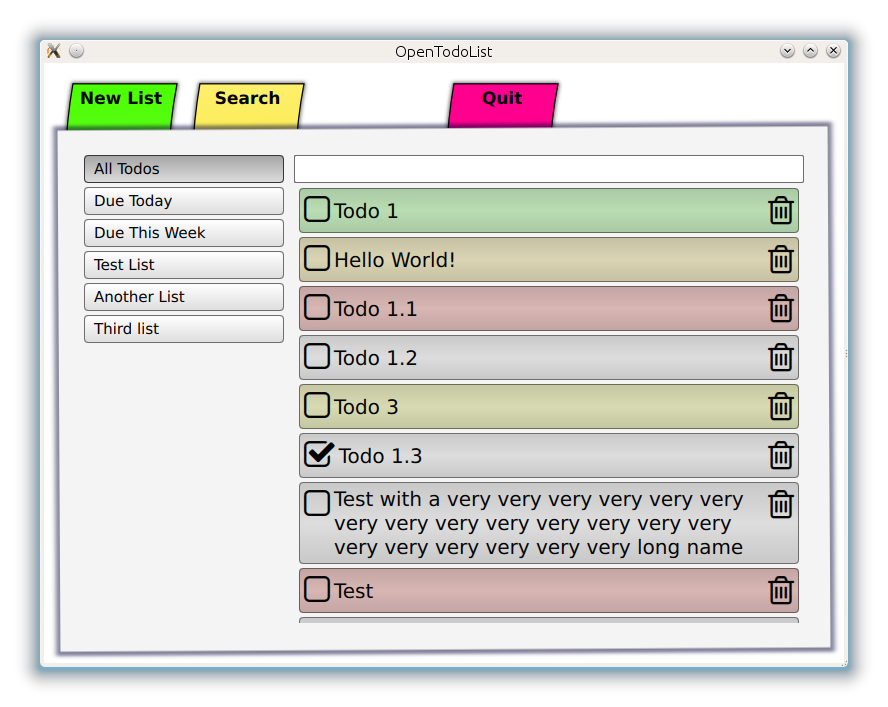
Task: Remove the very long name todo
Action: pos(780,504)
